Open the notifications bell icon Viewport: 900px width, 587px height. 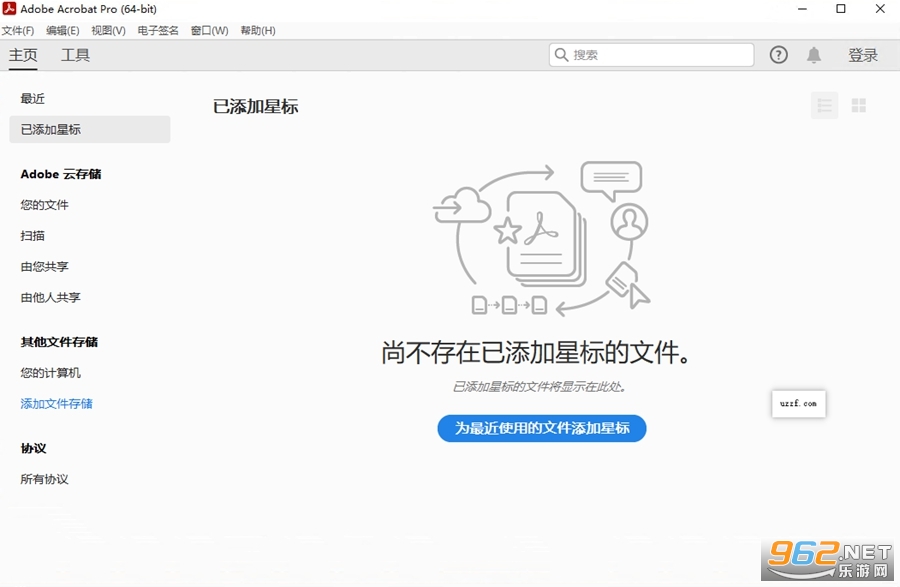click(x=813, y=55)
